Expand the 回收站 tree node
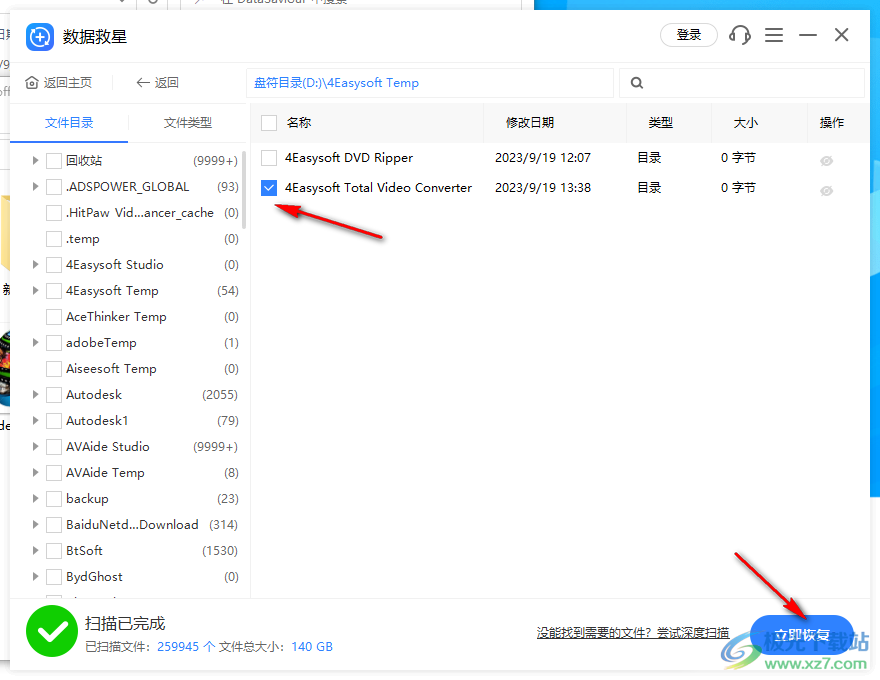The height and width of the screenshot is (680, 880). [36, 160]
